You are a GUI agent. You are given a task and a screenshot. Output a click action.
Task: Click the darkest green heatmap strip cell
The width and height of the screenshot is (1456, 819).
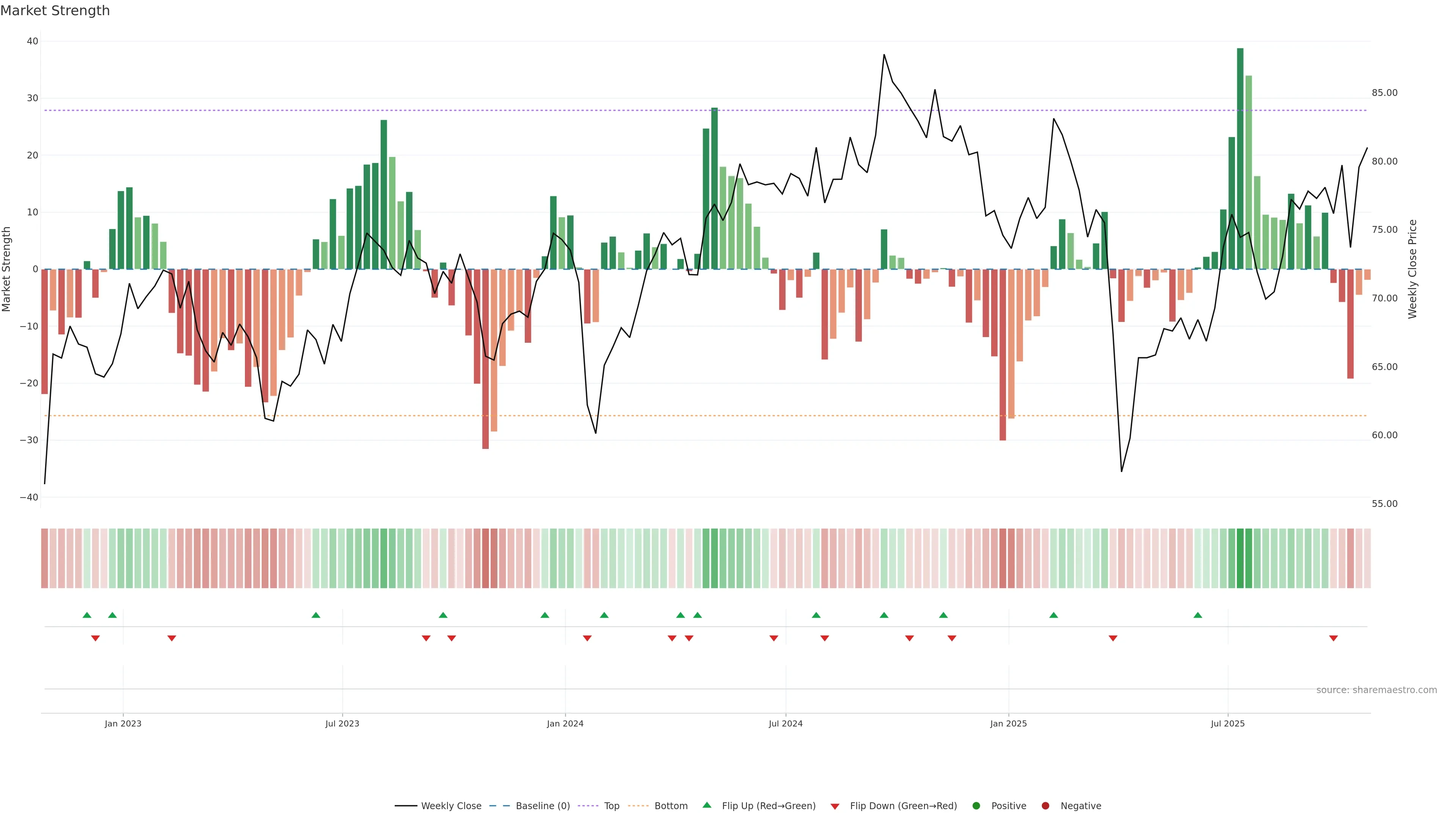pos(1240,559)
